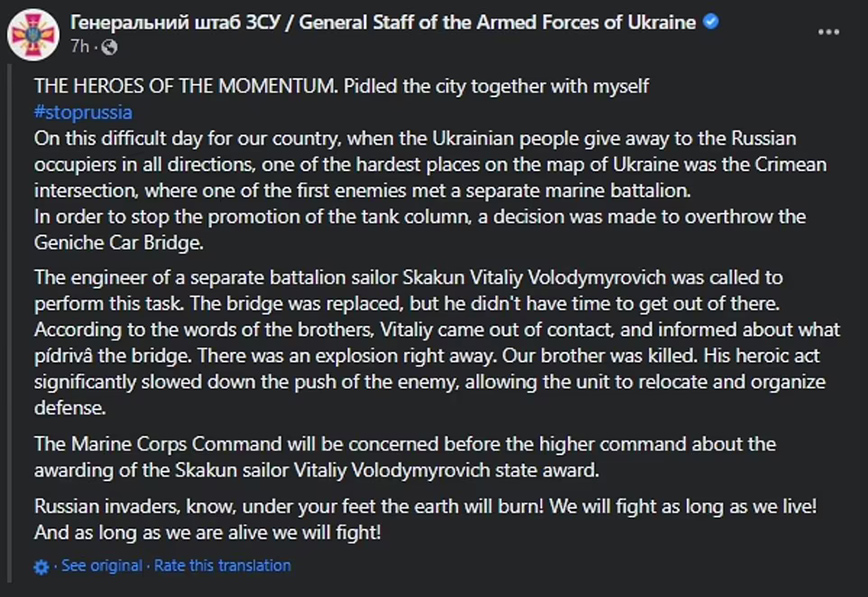
Task: Click Rate this translation link
Action: (222, 566)
